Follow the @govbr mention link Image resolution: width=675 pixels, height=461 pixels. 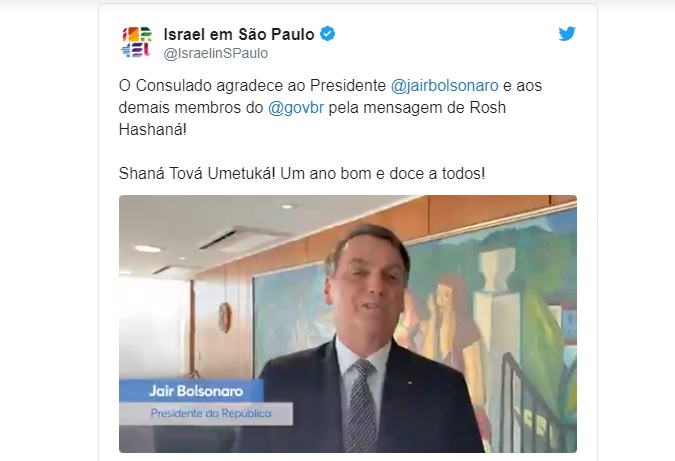(296, 108)
